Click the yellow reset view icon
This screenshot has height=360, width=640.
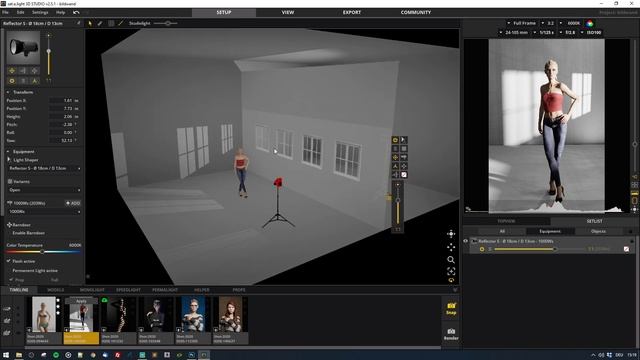point(451,280)
